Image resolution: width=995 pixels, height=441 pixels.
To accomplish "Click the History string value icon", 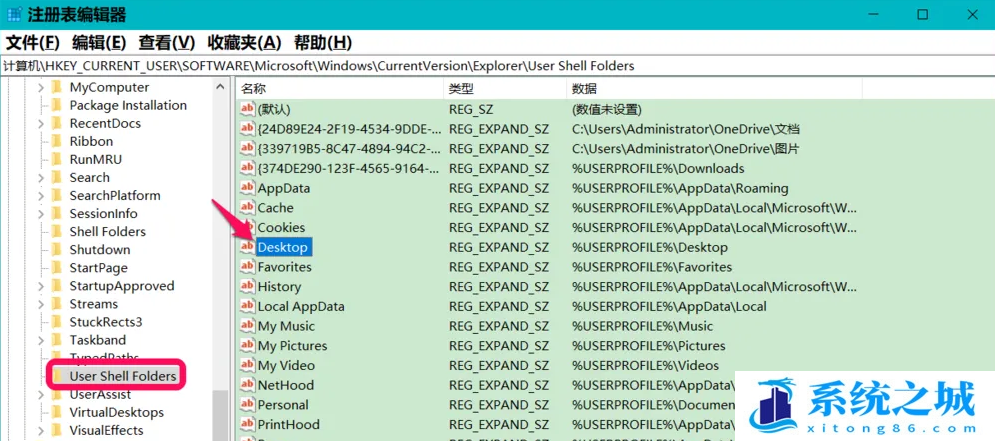I will pyautogui.click(x=247, y=286).
